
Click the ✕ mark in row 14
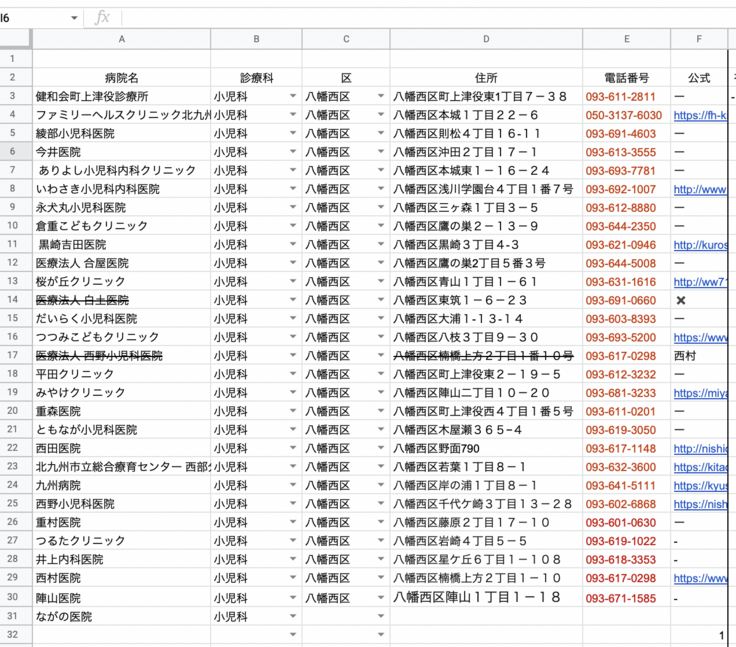681,300
